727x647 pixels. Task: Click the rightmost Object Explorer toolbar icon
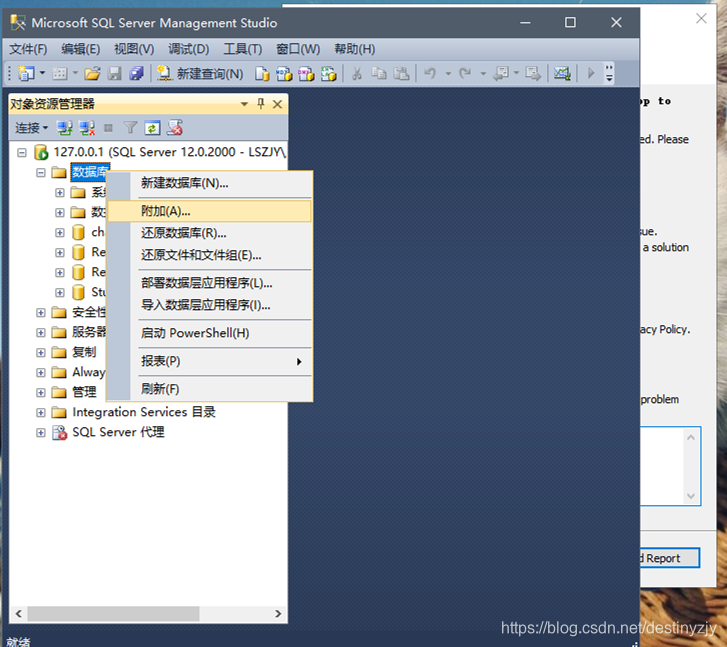[175, 128]
